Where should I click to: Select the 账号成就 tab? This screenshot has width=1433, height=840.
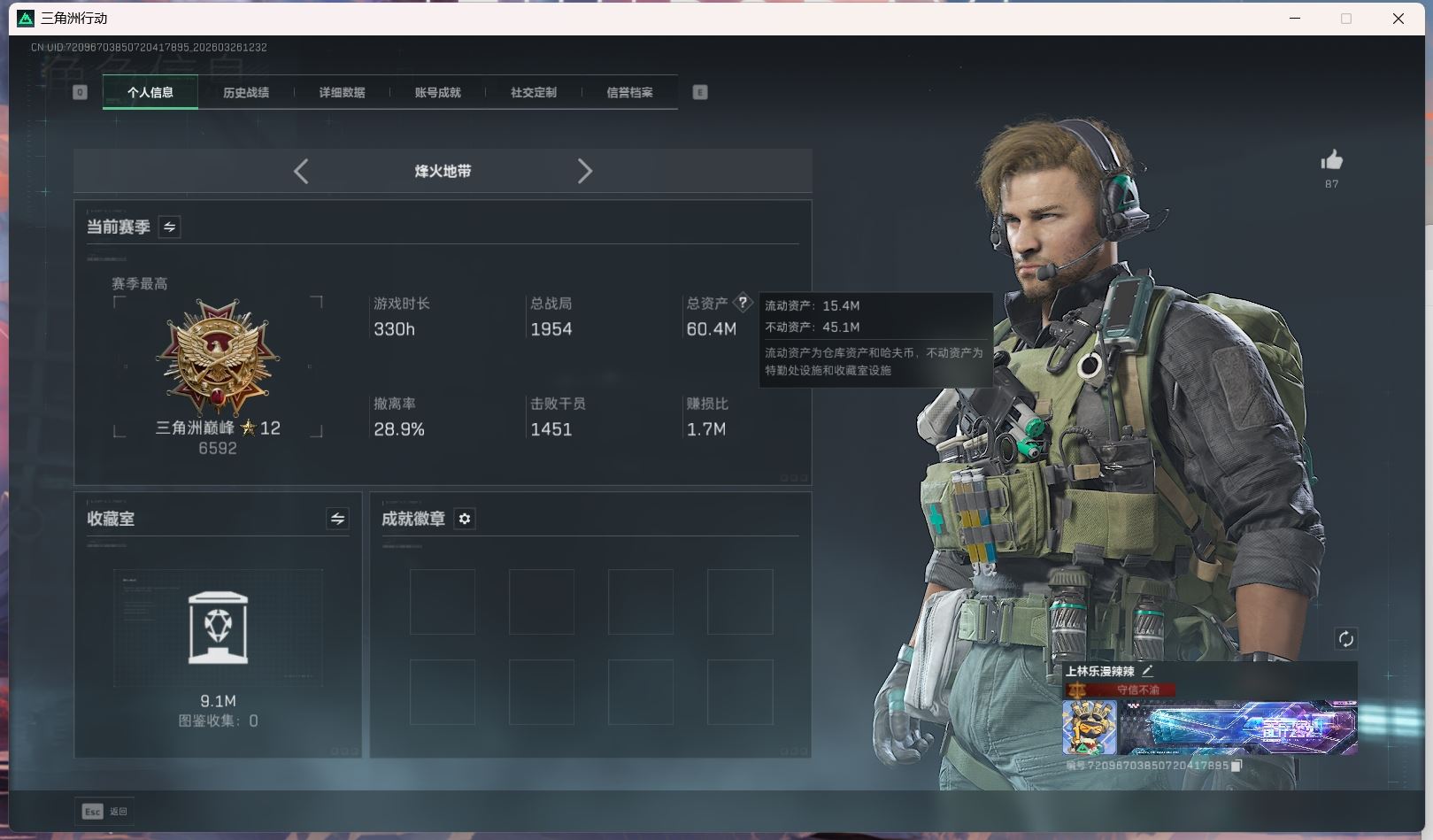tap(437, 92)
